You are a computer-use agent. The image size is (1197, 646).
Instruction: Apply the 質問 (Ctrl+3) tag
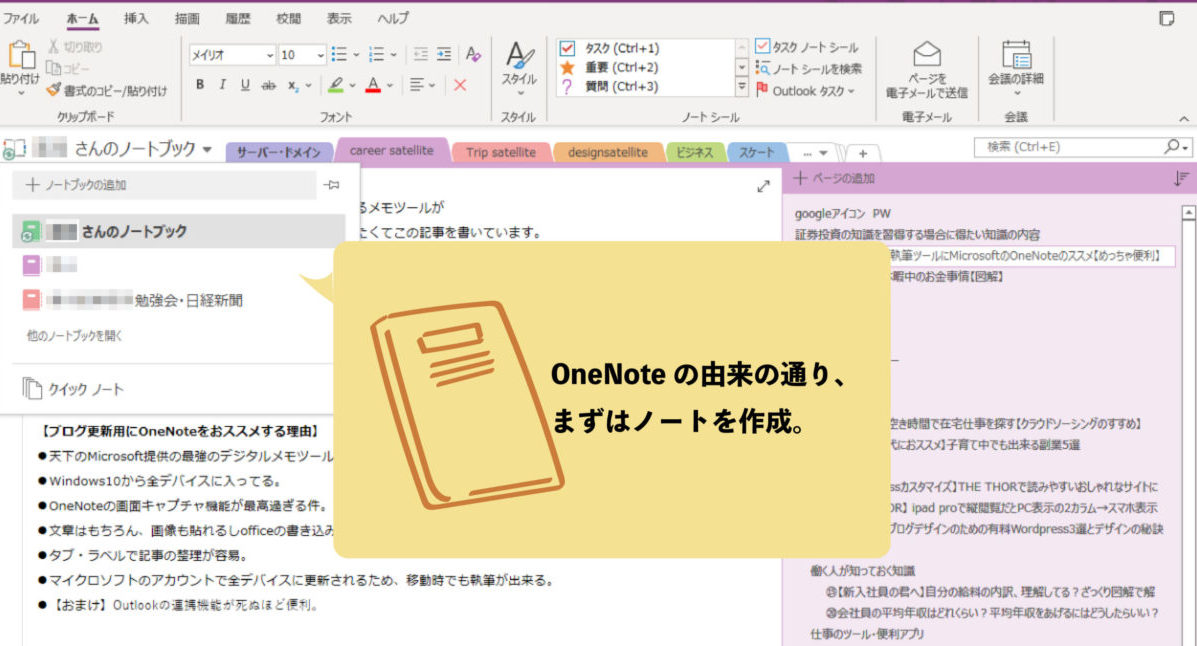(620, 86)
